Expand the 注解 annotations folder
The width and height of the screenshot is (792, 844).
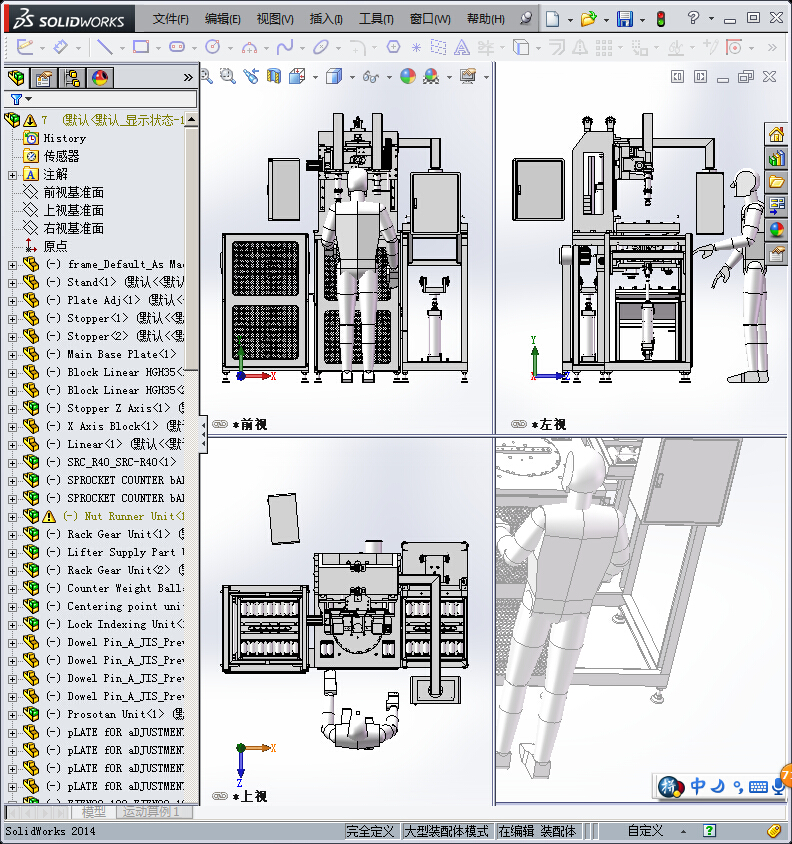tap(12, 175)
